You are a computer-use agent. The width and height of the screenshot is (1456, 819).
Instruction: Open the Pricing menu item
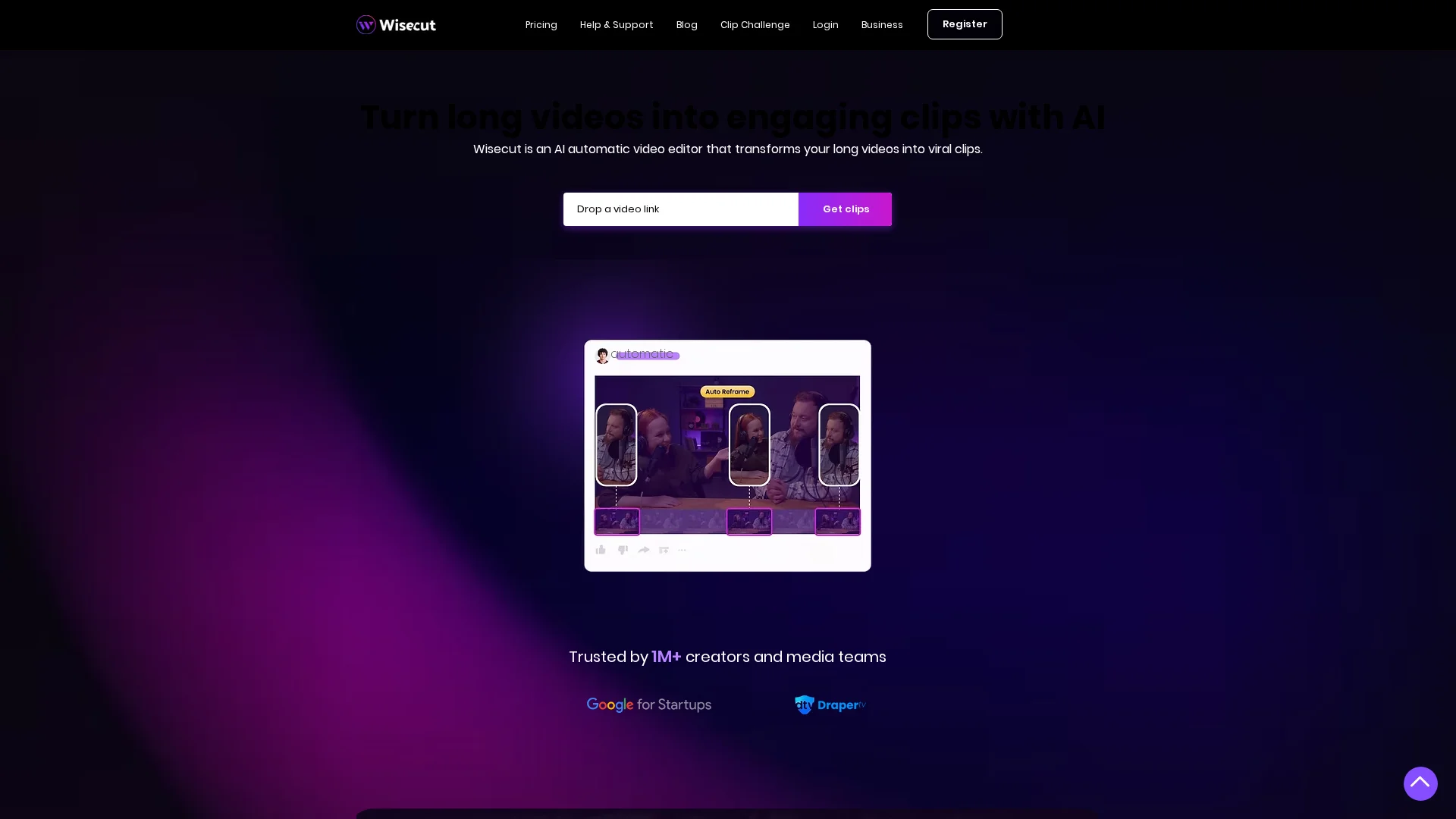[541, 25]
